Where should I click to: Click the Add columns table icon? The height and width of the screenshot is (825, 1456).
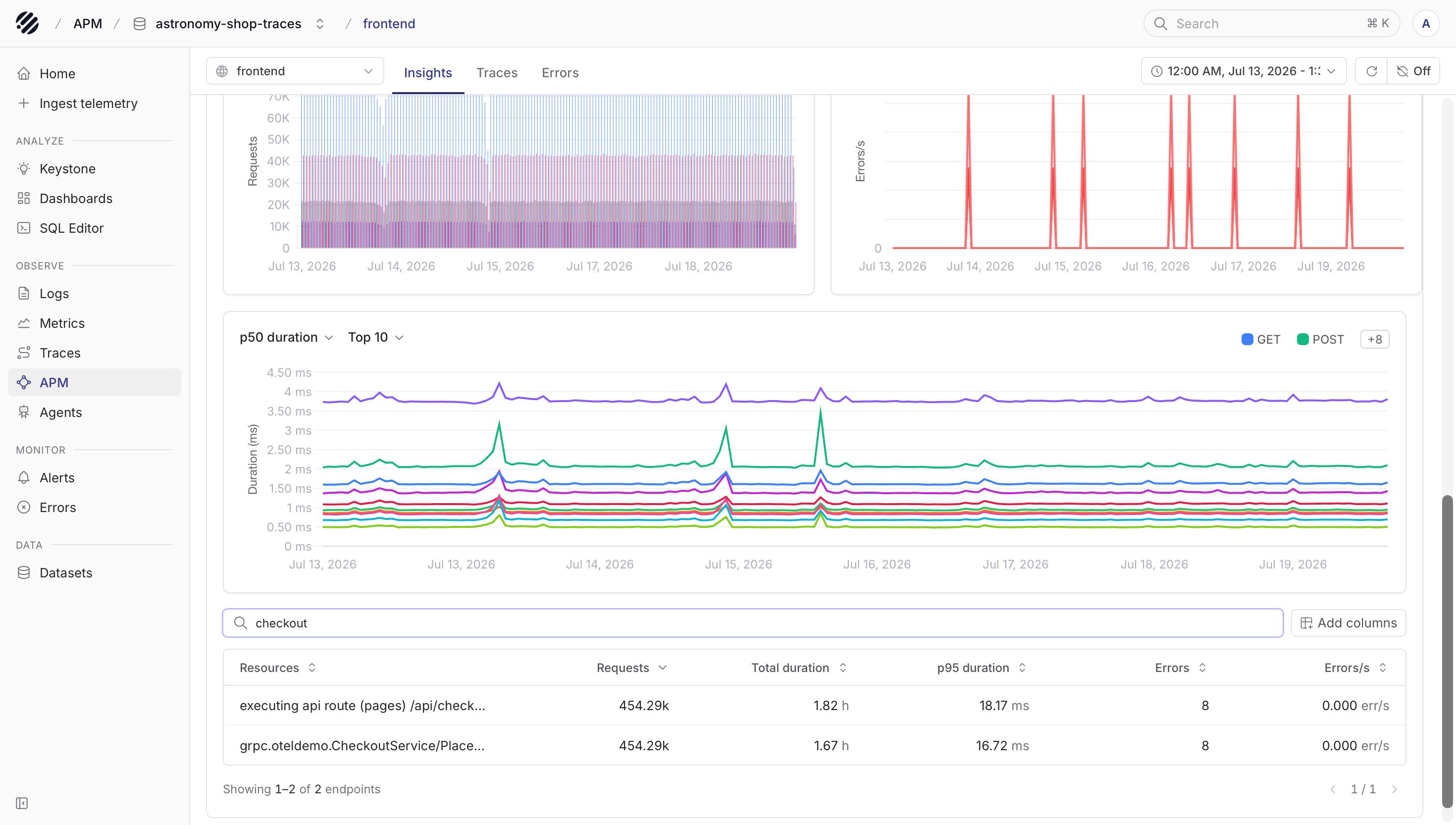click(x=1306, y=623)
